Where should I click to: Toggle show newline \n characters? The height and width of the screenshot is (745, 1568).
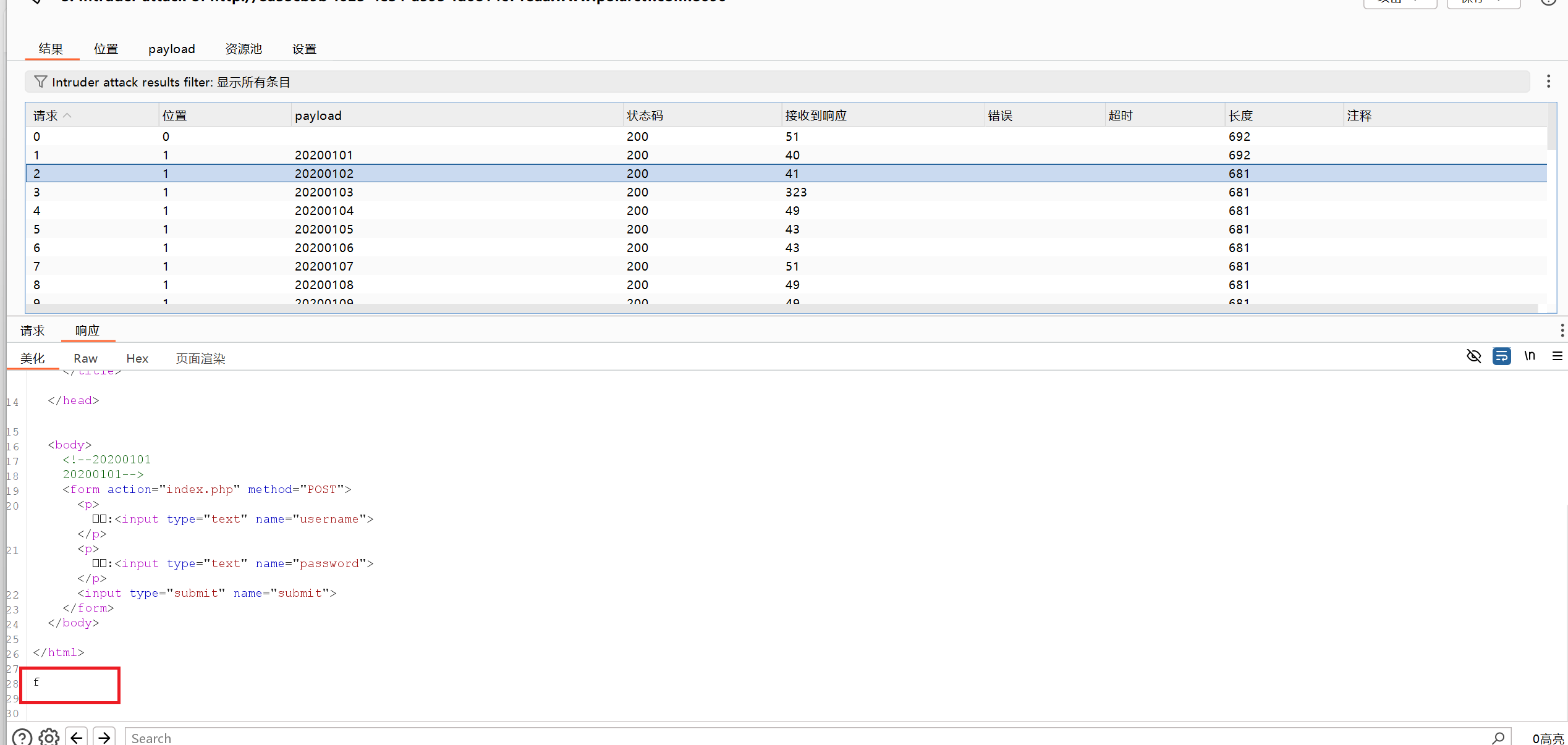click(1530, 356)
